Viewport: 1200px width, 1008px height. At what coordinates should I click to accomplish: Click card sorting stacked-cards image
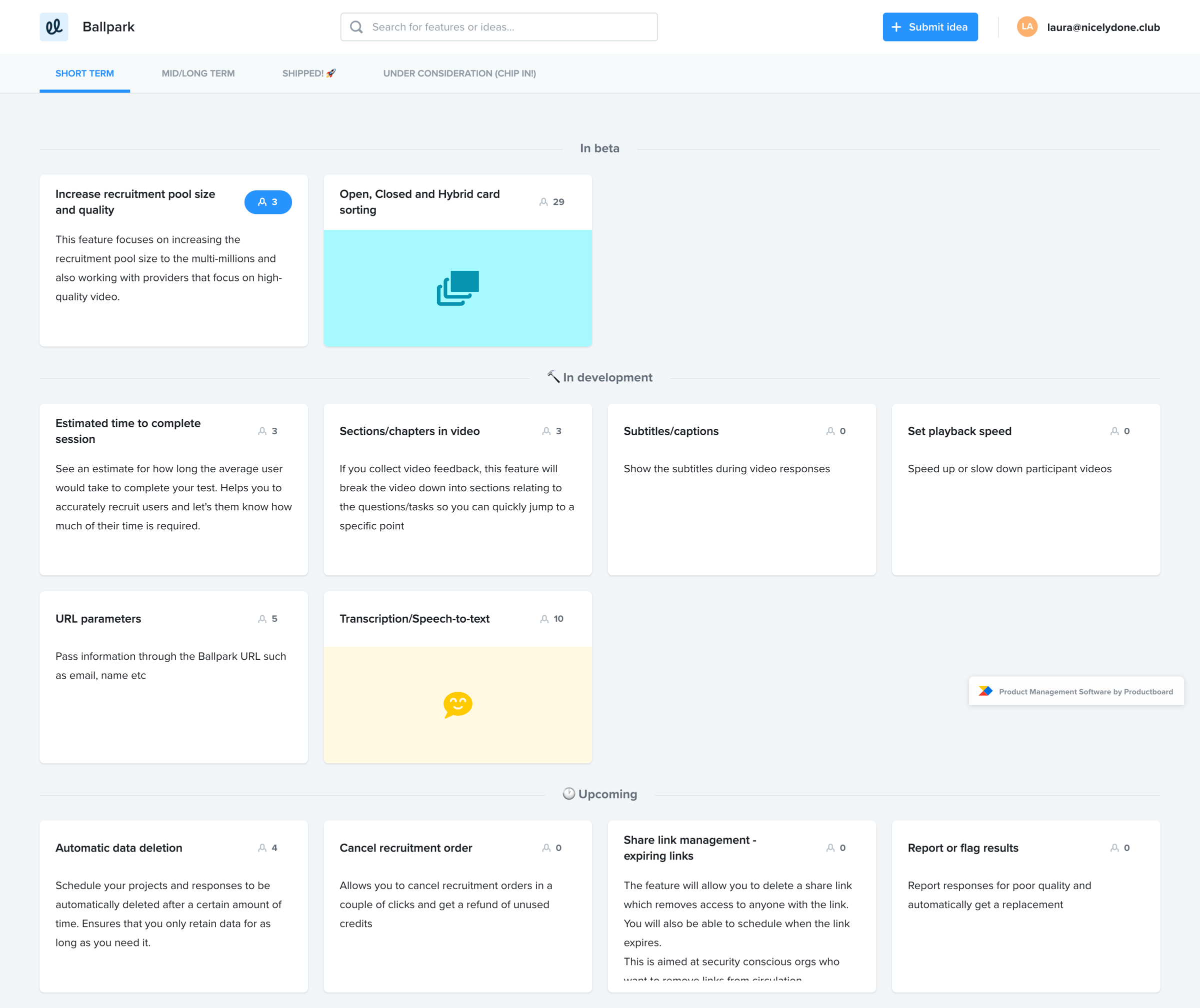click(457, 288)
